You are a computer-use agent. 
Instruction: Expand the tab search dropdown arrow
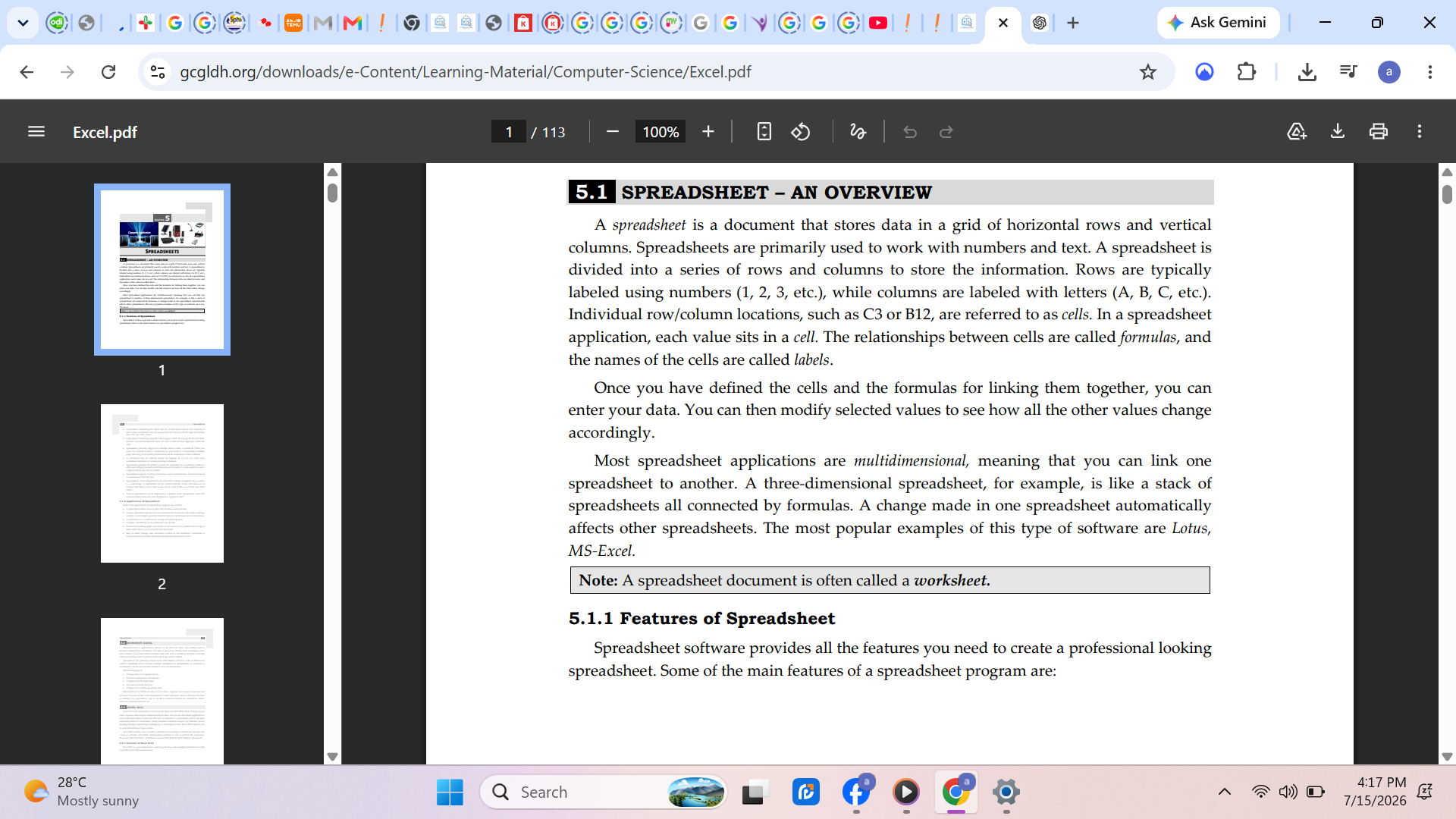23,23
